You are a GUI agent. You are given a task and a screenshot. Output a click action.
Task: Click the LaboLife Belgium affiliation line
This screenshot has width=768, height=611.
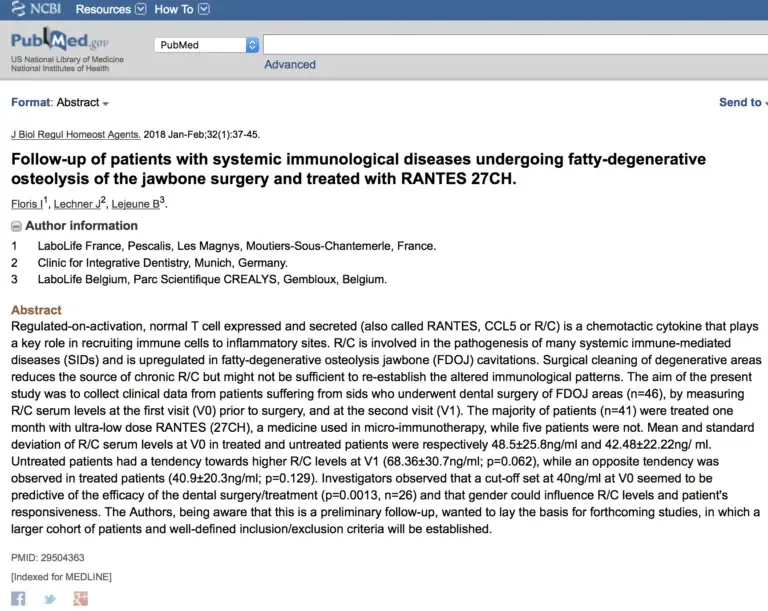point(212,279)
